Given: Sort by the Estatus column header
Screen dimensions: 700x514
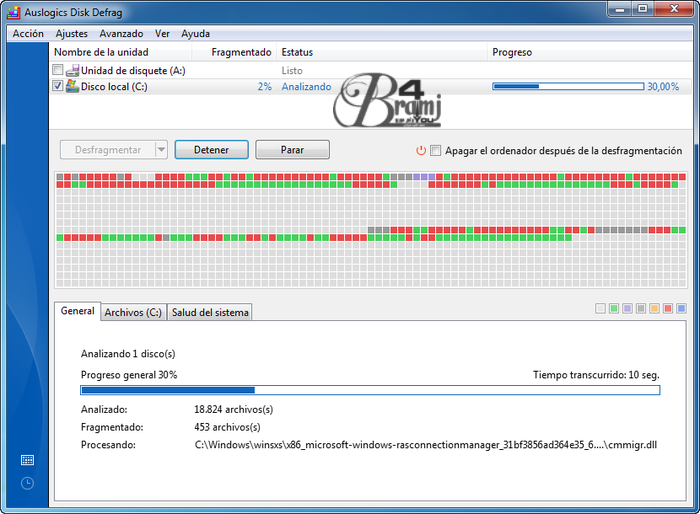Looking at the screenshot, I should pos(382,52).
